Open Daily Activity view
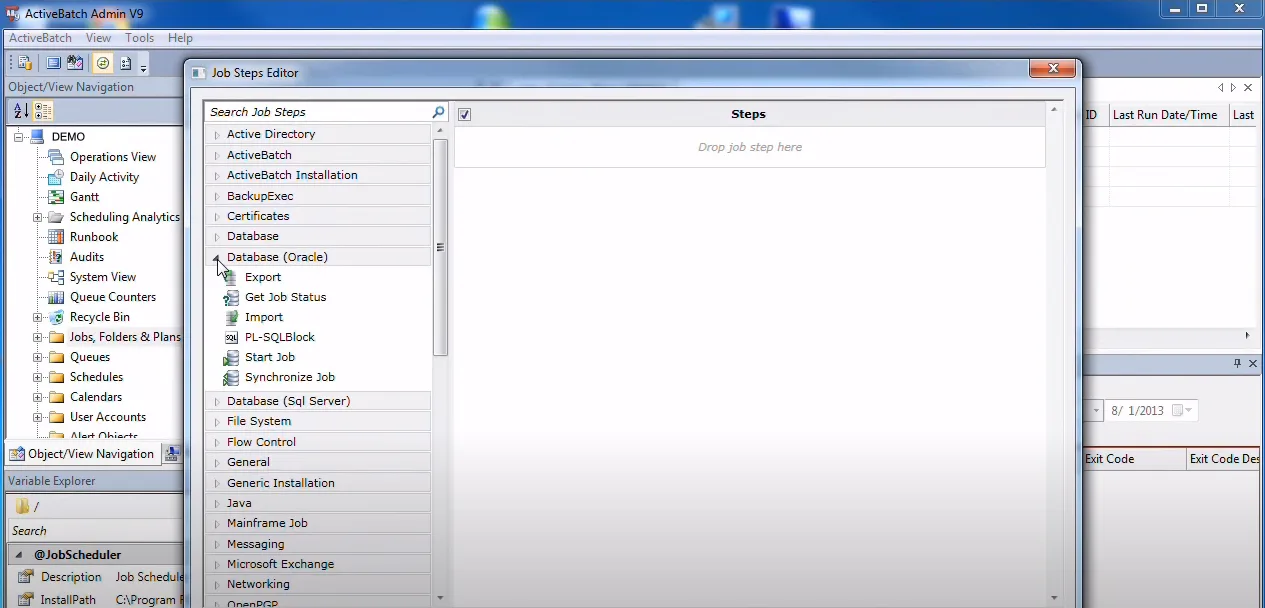This screenshot has width=1265, height=608. 104,177
